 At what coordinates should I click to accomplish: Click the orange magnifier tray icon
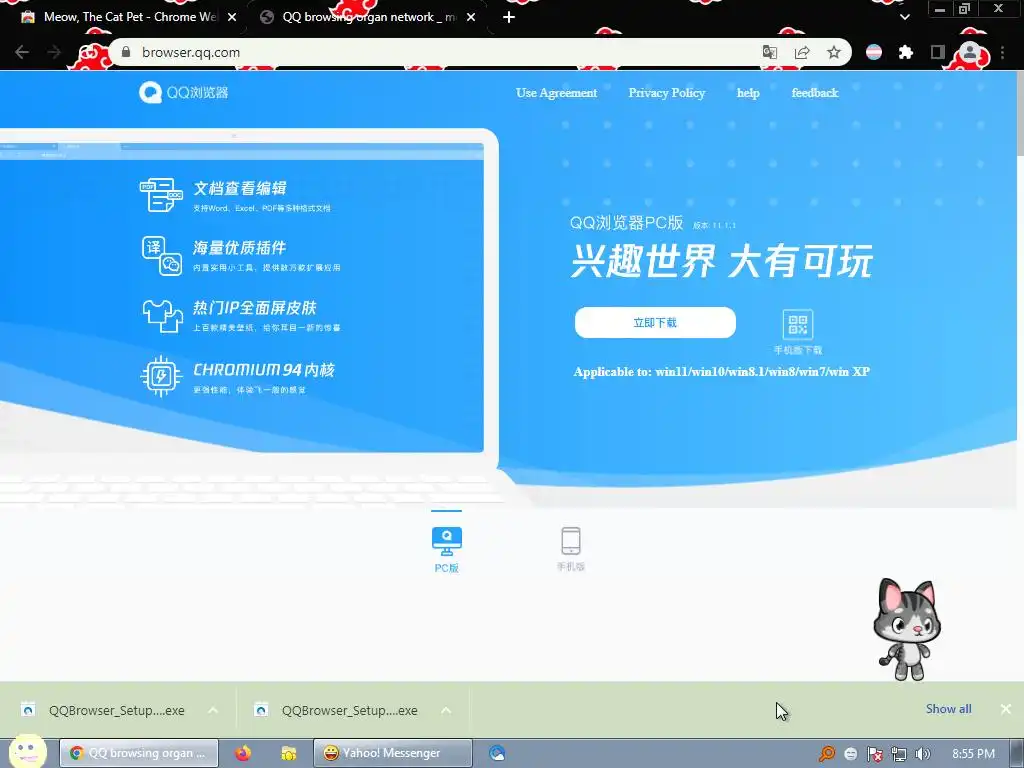point(827,754)
